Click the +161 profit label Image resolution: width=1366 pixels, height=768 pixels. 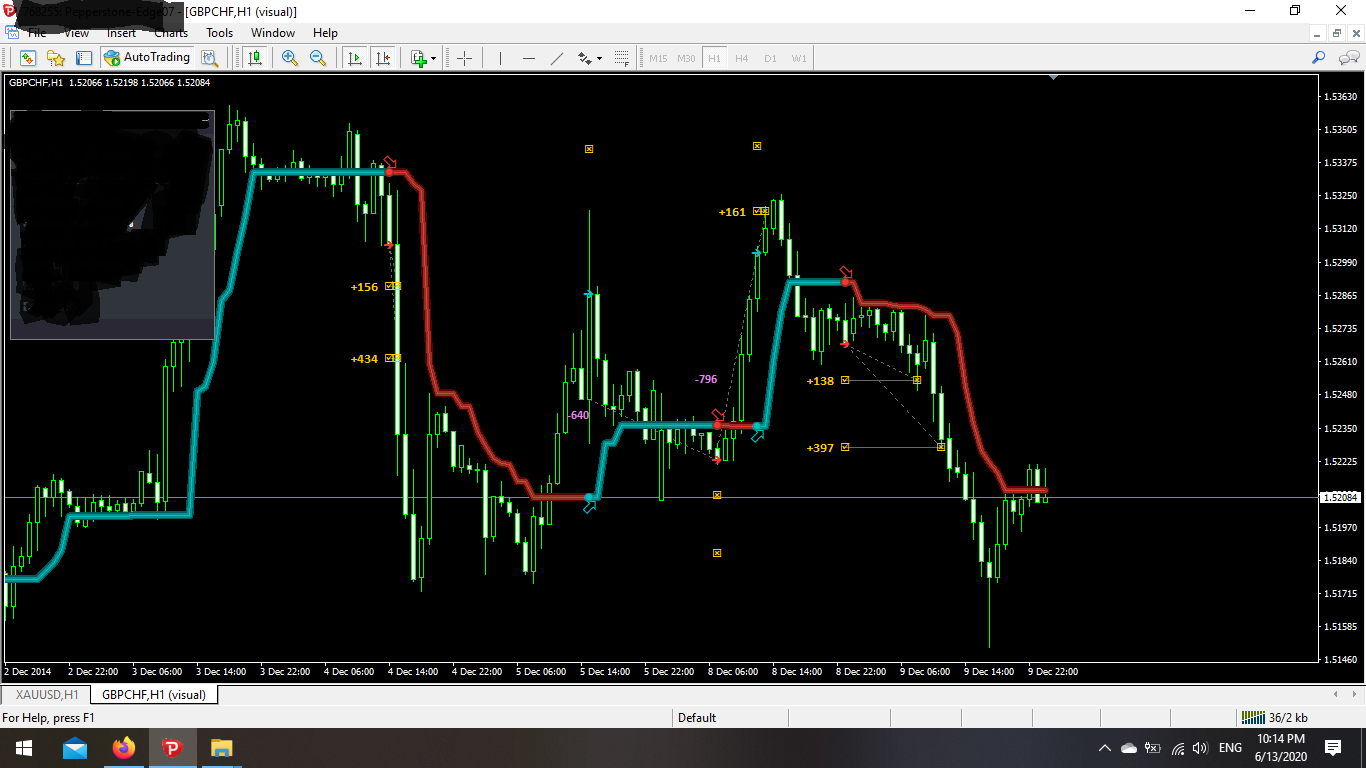click(732, 212)
